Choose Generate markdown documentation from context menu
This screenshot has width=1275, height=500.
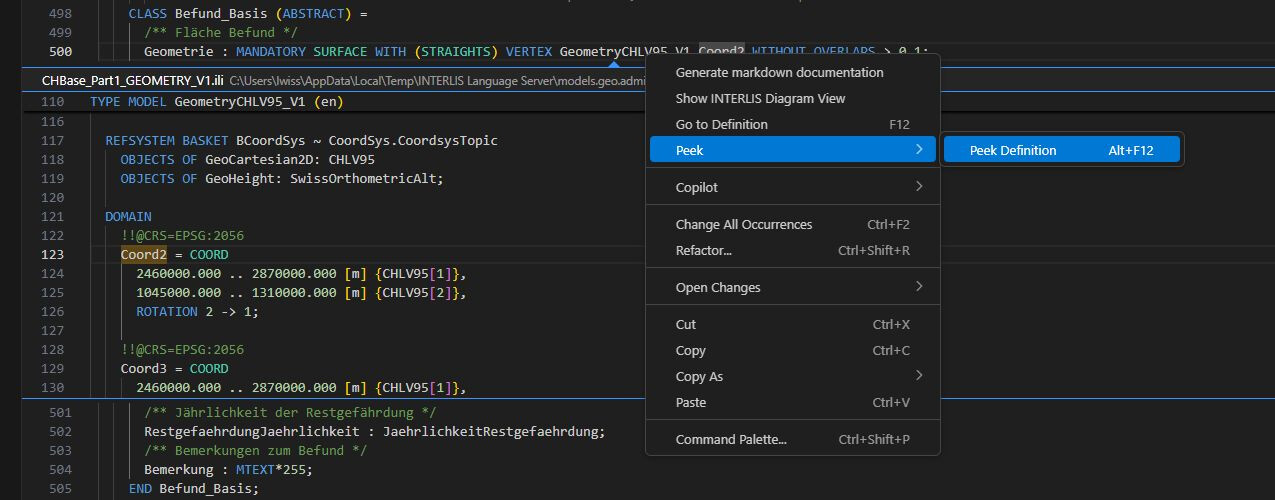click(779, 72)
